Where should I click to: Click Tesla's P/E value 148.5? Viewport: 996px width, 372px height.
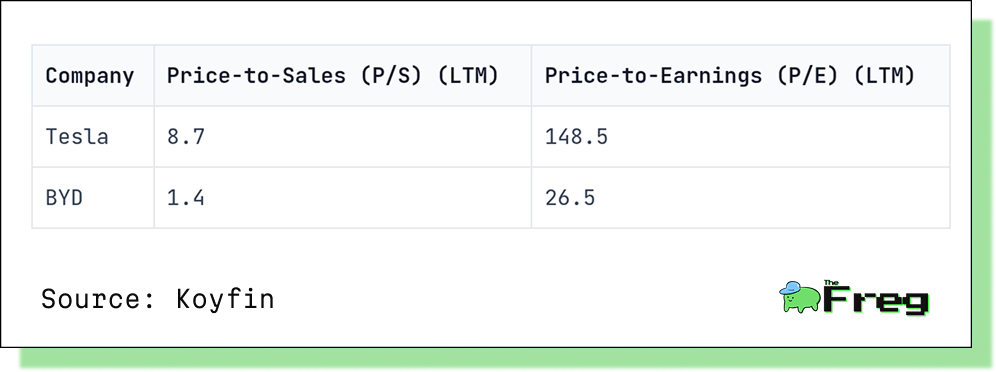pyautogui.click(x=576, y=136)
